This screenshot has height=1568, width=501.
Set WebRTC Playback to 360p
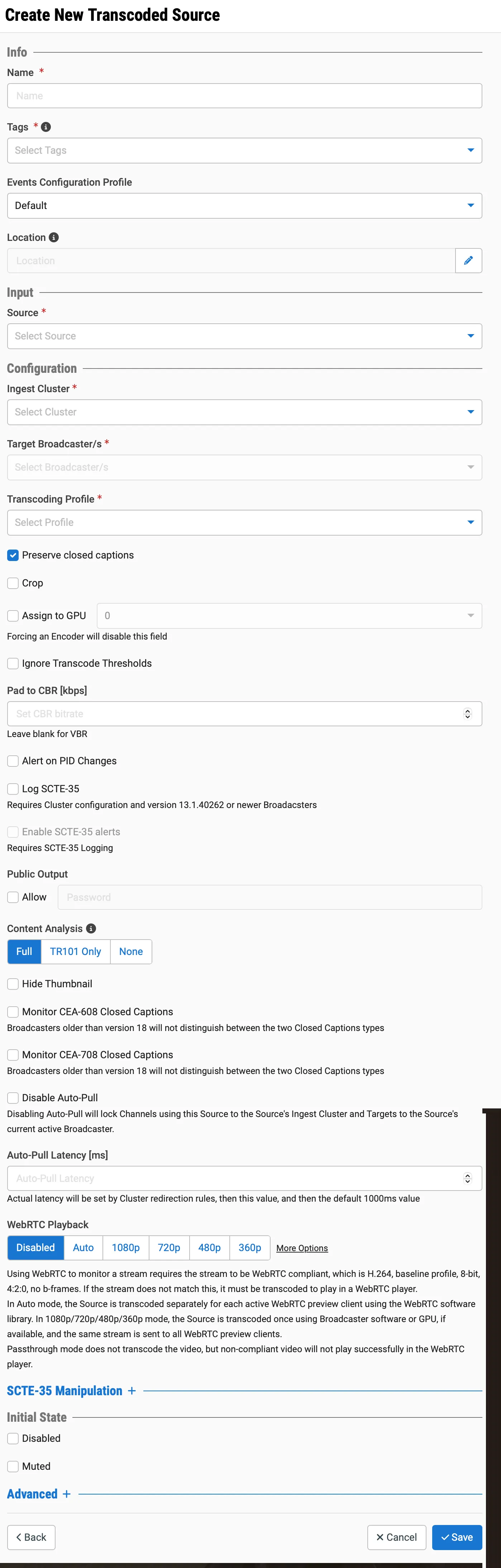[249, 1248]
